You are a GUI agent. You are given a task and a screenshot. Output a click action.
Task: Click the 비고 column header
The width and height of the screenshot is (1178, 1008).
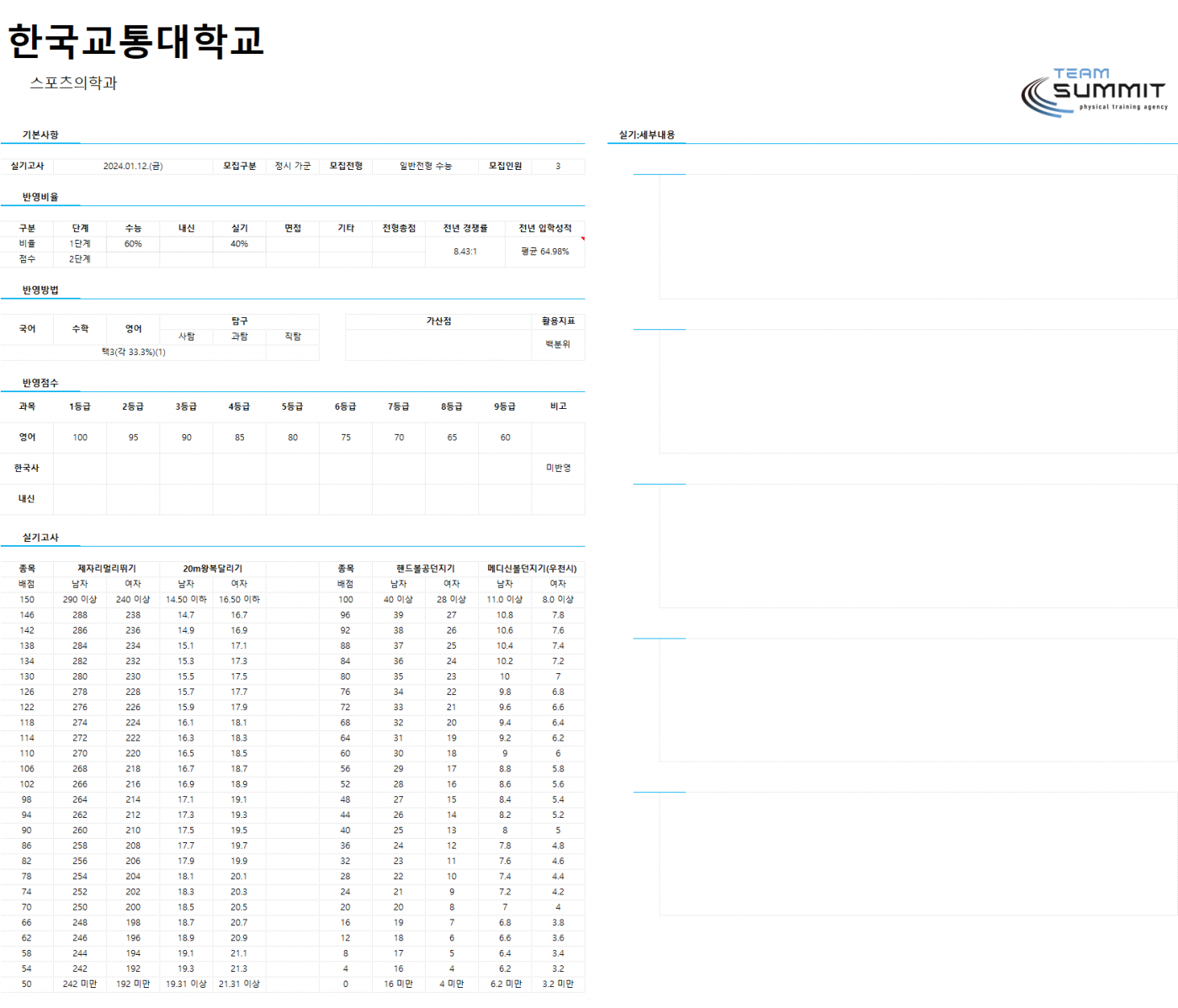(x=558, y=406)
